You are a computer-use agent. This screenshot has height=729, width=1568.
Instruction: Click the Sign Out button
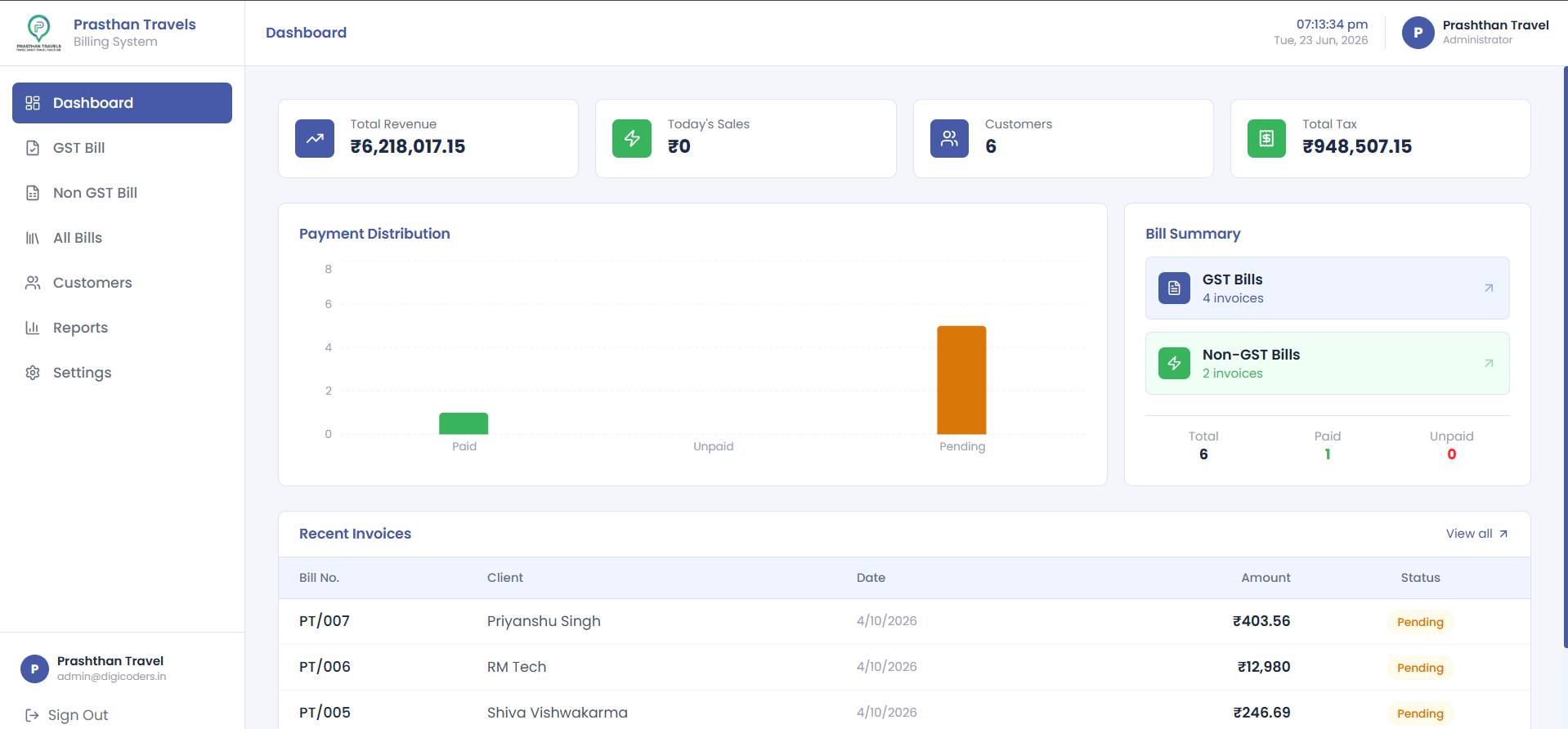66,715
